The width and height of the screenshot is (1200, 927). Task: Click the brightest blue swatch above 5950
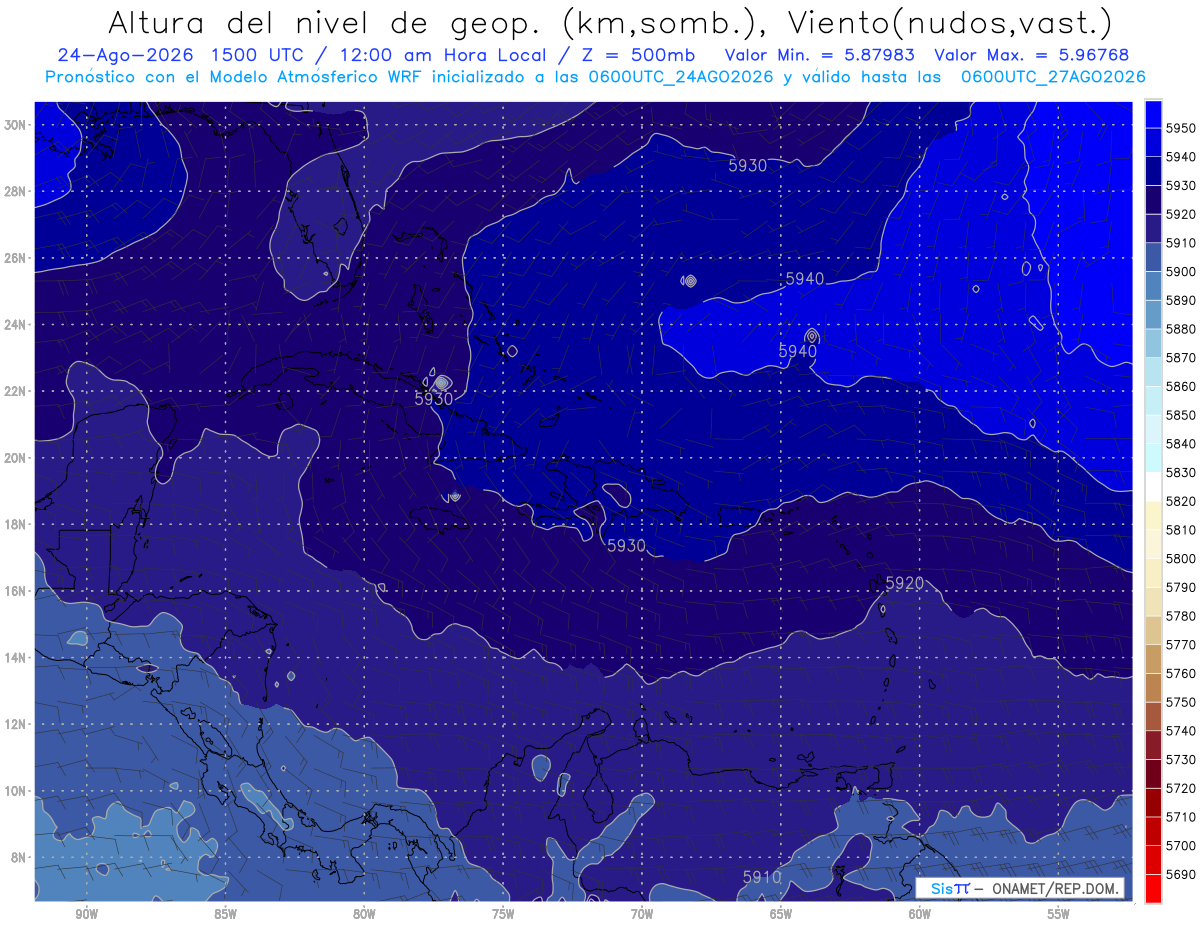[x=1153, y=113]
